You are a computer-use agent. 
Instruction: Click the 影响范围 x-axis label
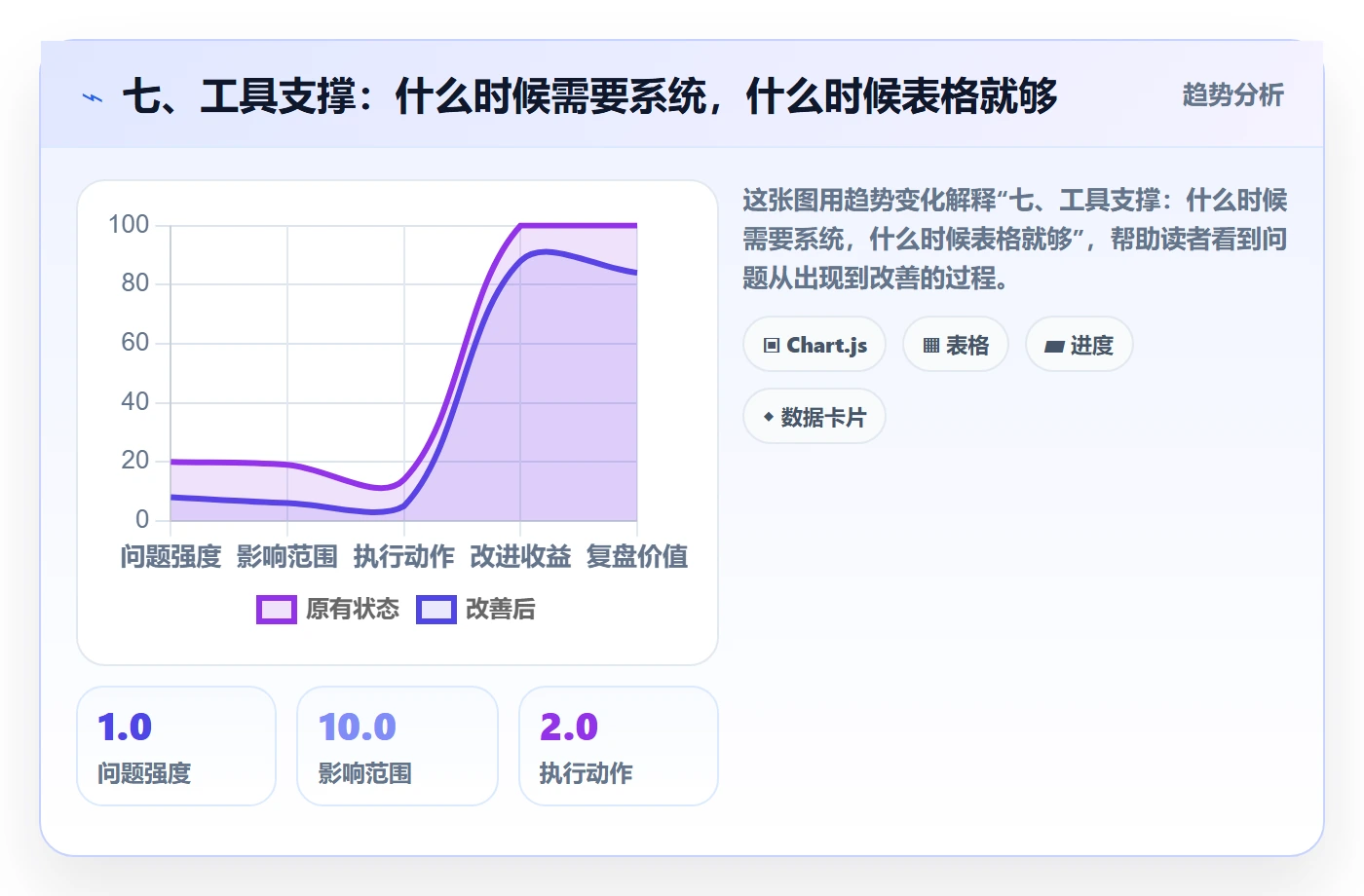point(287,557)
